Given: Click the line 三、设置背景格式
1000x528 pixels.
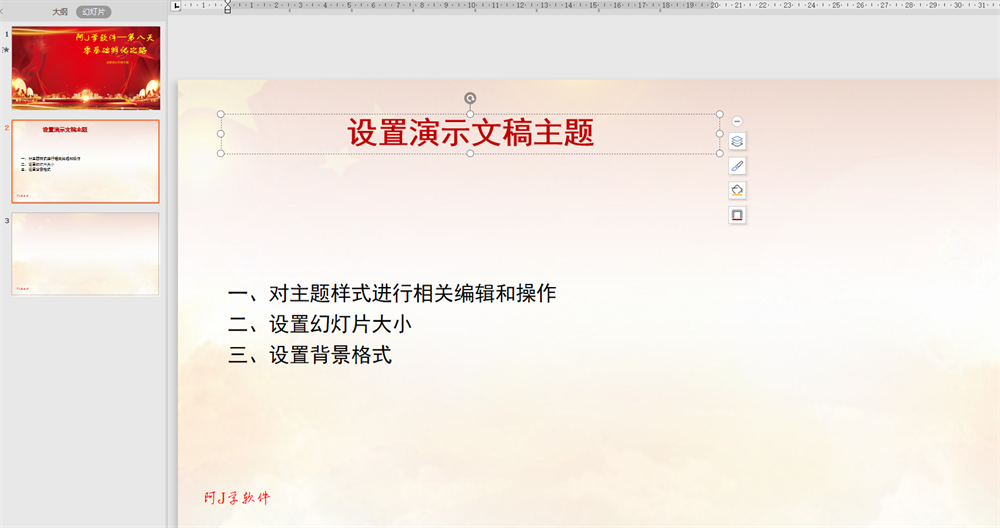Looking at the screenshot, I should pos(310,355).
